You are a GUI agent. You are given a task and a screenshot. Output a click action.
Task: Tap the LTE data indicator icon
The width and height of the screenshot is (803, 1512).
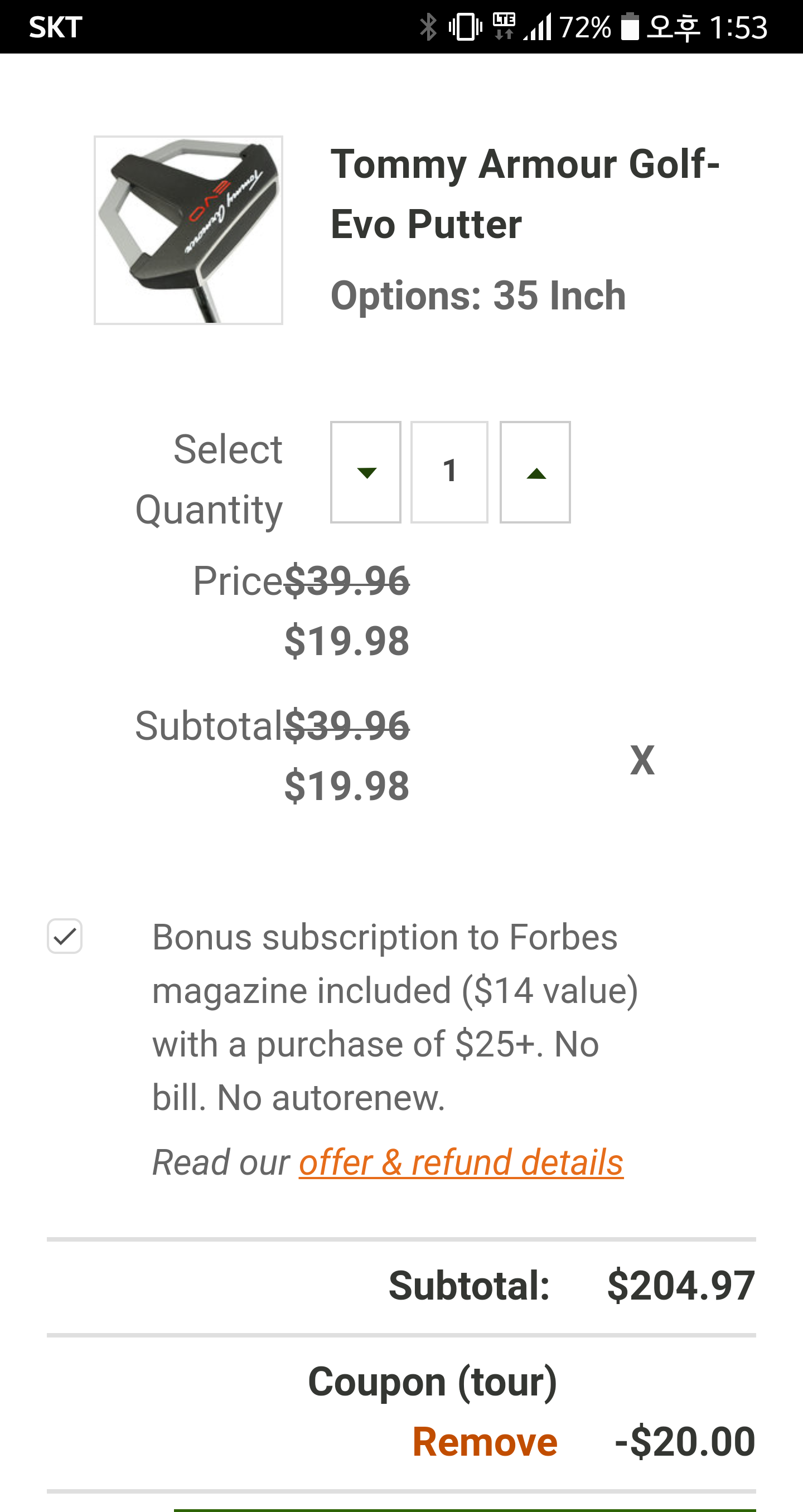[x=504, y=27]
